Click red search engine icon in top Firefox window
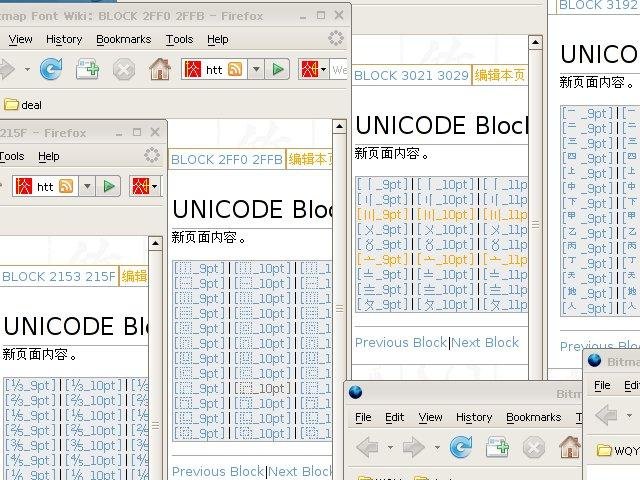 pyautogui.click(x=310, y=69)
